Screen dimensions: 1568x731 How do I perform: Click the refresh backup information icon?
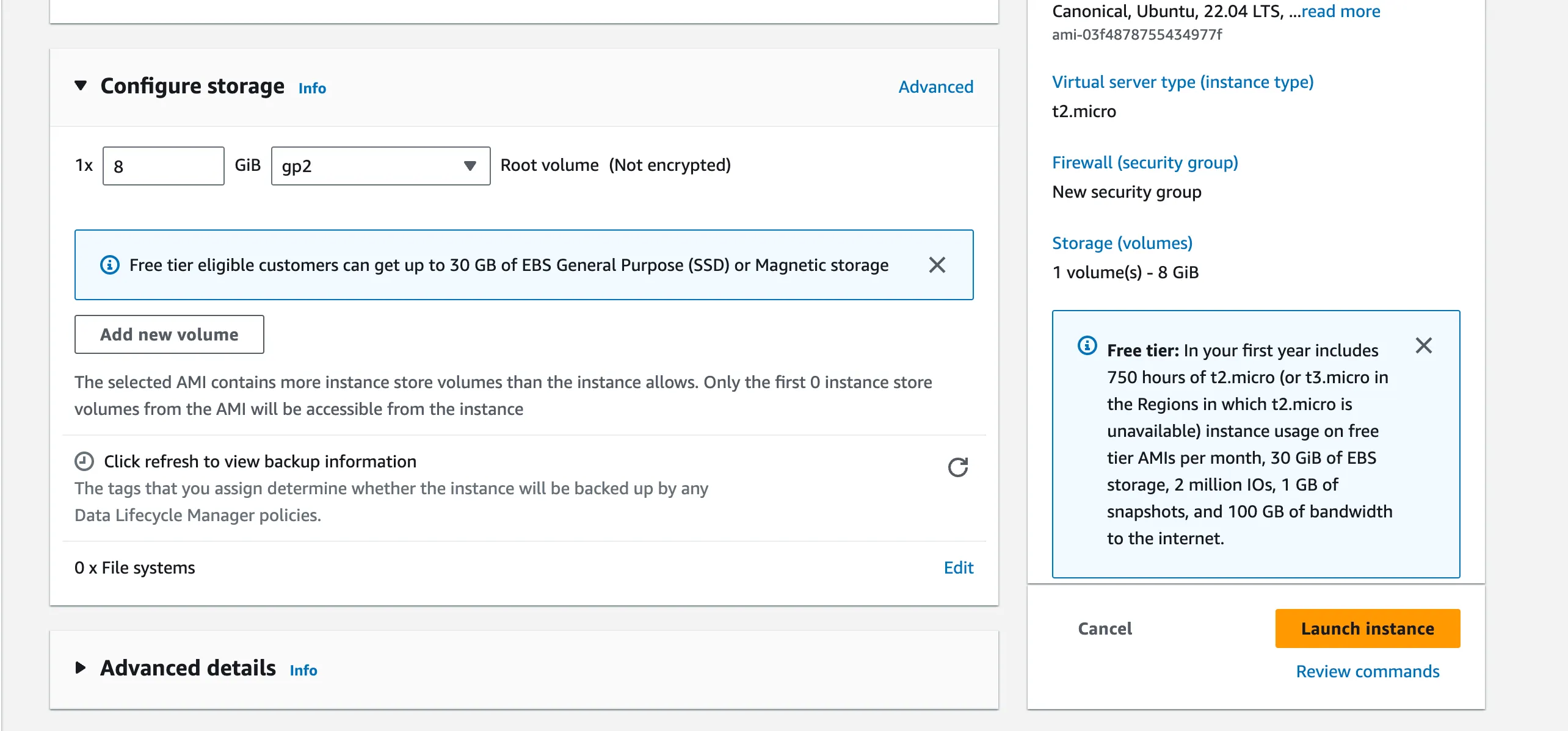coord(957,467)
